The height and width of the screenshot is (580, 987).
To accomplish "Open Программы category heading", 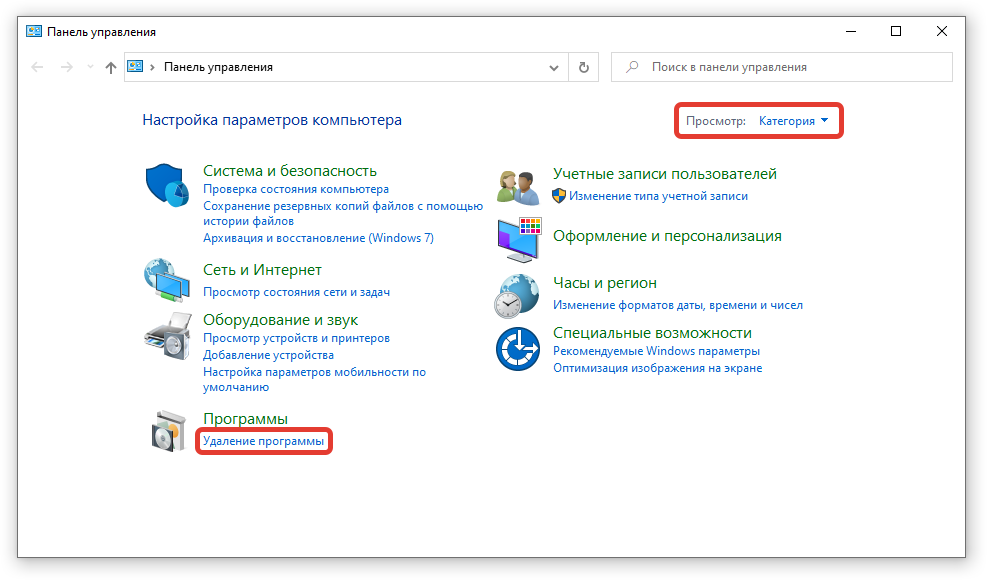I will pos(245,419).
